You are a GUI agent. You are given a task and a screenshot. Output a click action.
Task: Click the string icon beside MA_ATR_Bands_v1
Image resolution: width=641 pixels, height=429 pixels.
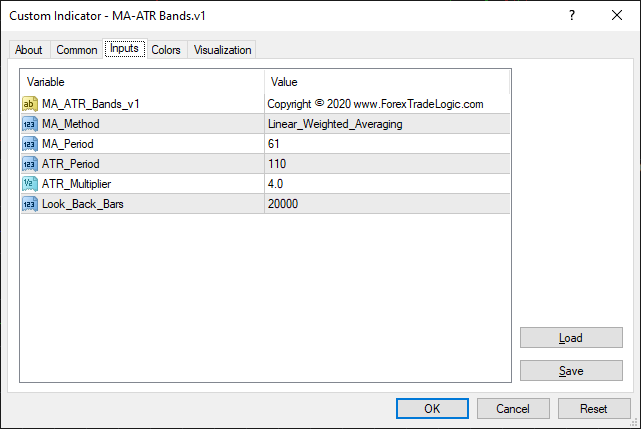[x=30, y=103]
